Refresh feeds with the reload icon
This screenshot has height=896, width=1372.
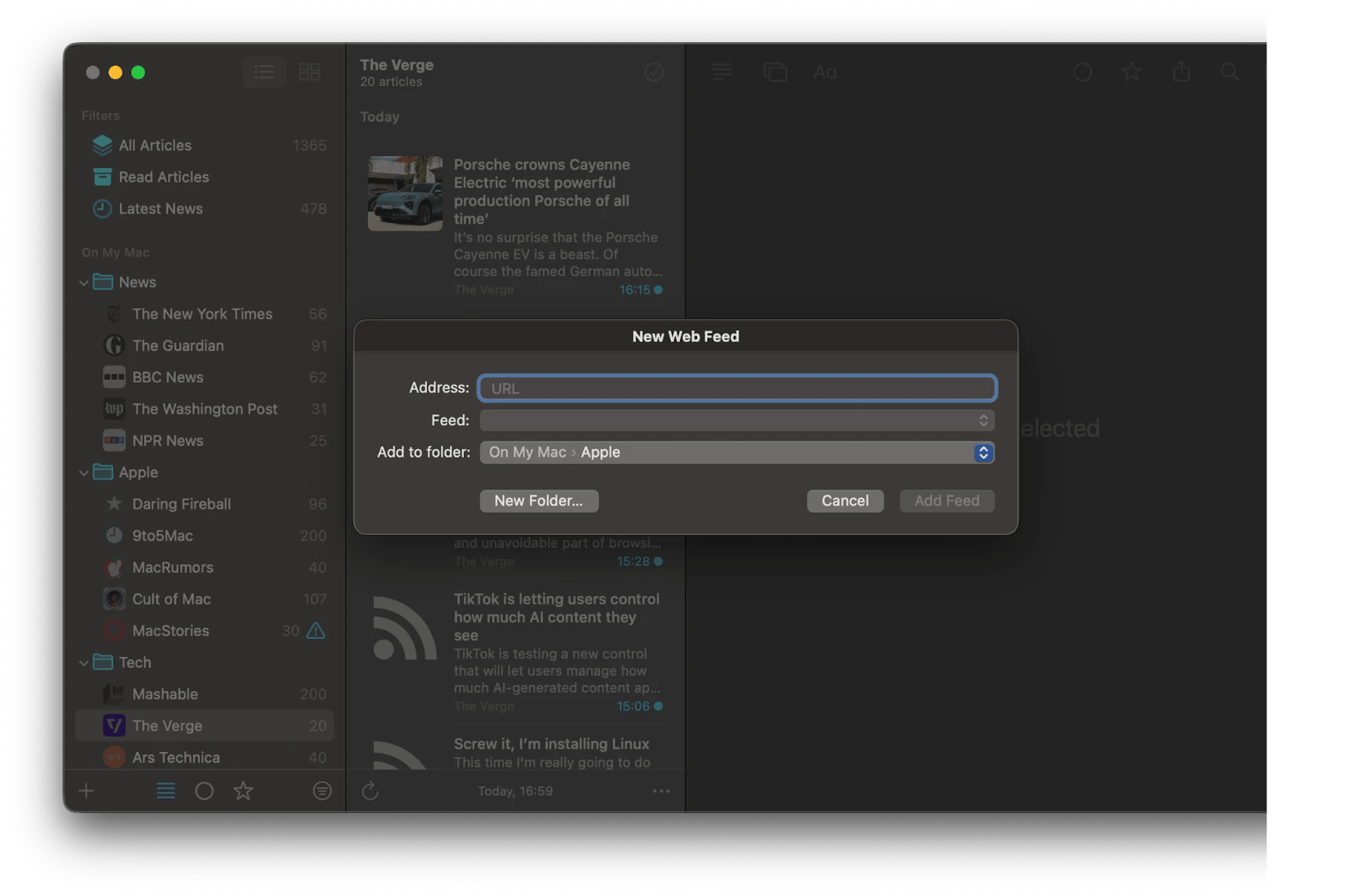(370, 791)
